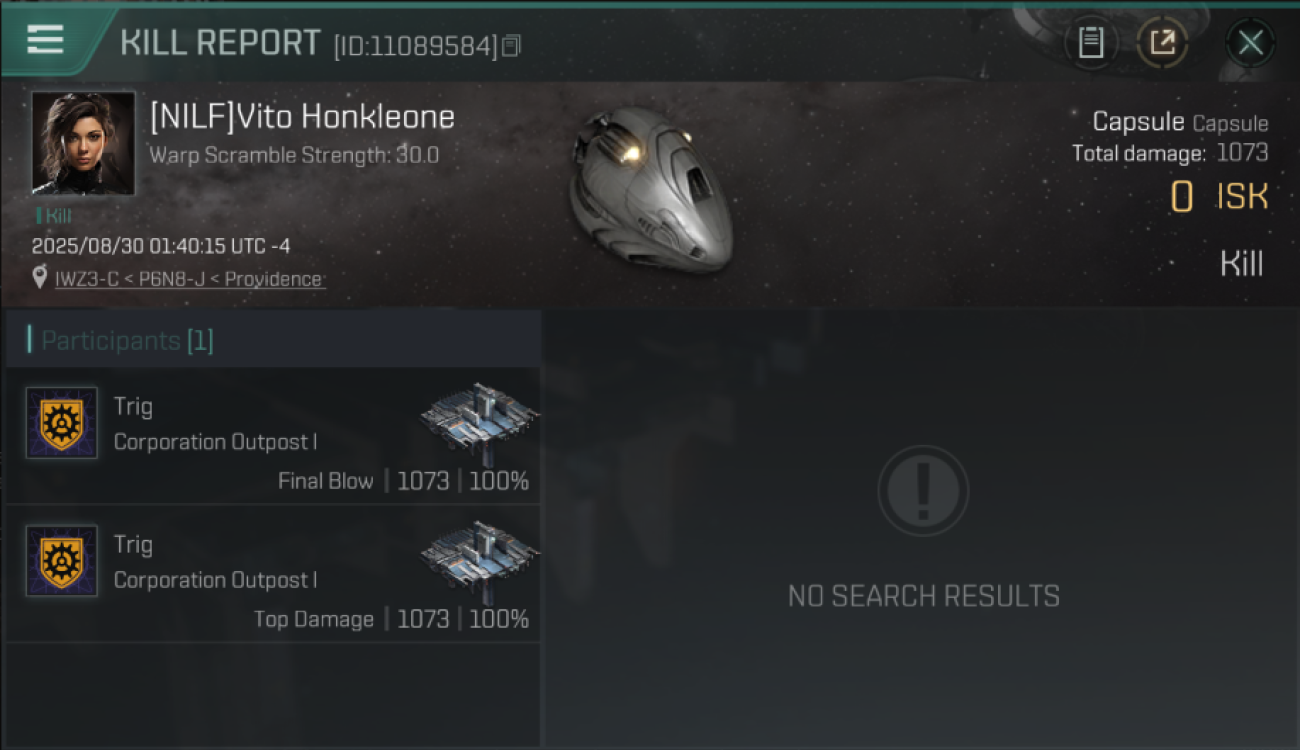Image resolution: width=1300 pixels, height=750 pixels.
Task: Click Vito Honkleone's portrait
Action: click(x=83, y=143)
